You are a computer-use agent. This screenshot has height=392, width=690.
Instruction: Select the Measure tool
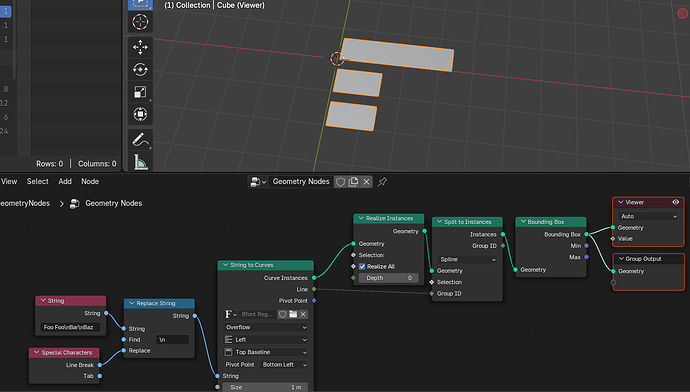pyautogui.click(x=140, y=162)
